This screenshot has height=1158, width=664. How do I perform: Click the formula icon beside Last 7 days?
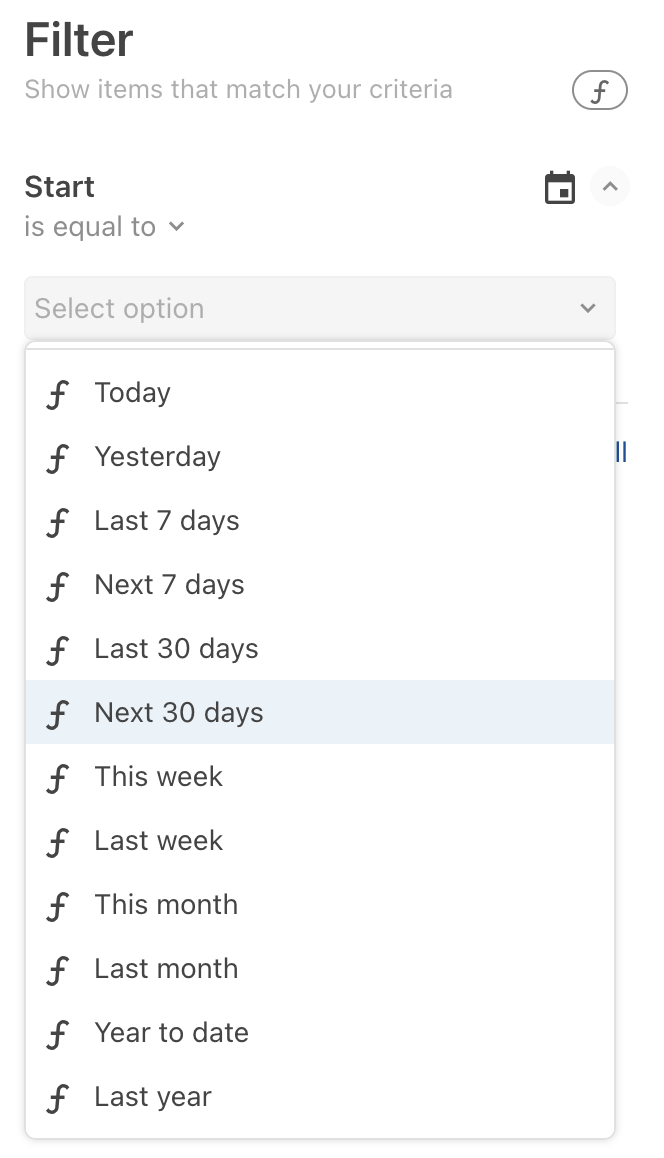pyautogui.click(x=58, y=523)
